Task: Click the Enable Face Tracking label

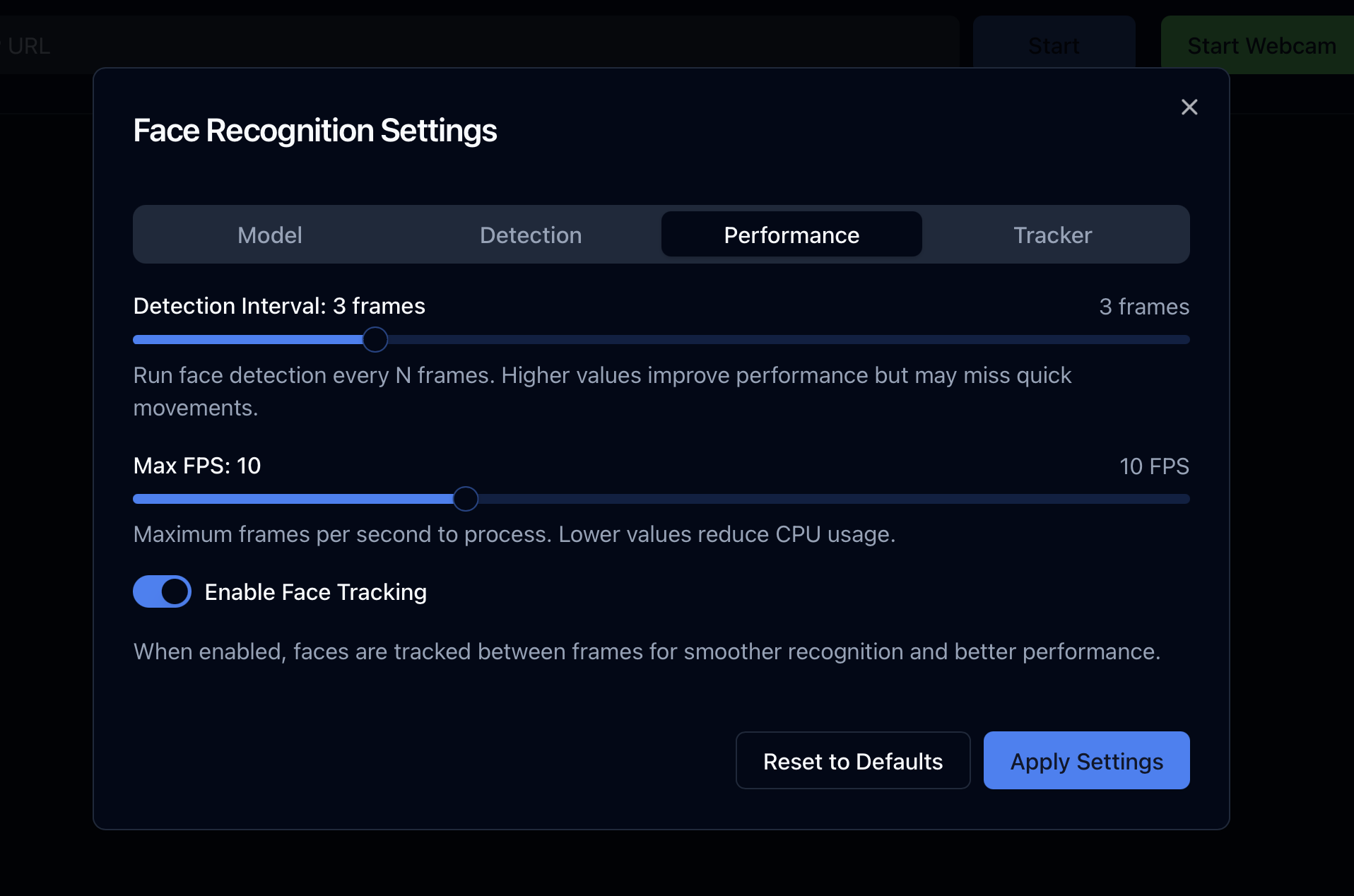Action: 315,592
